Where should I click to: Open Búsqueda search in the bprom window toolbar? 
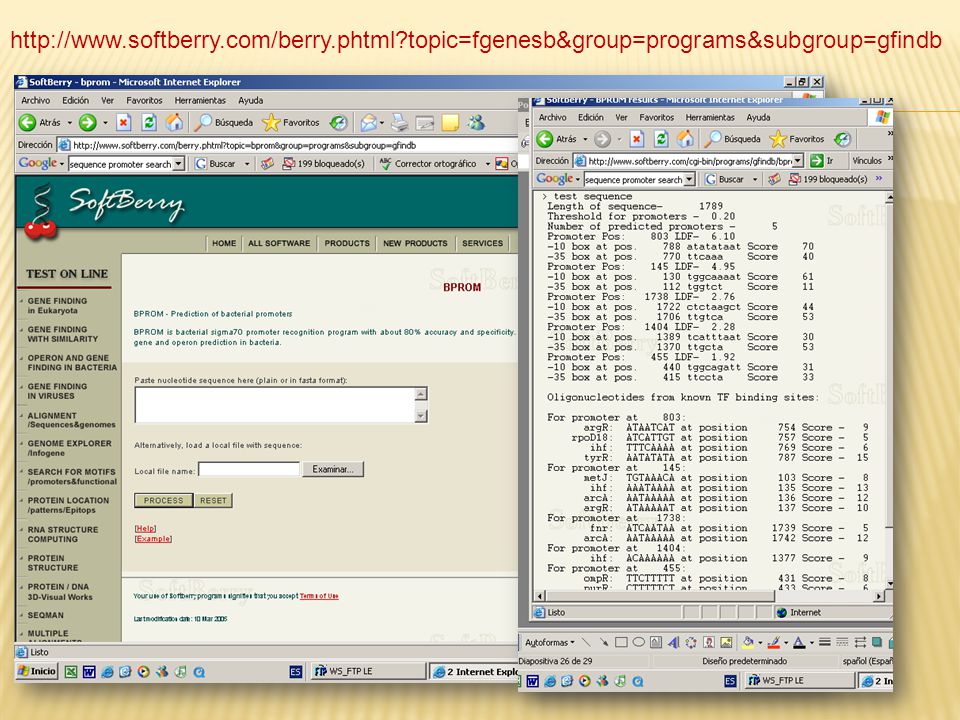(x=223, y=122)
